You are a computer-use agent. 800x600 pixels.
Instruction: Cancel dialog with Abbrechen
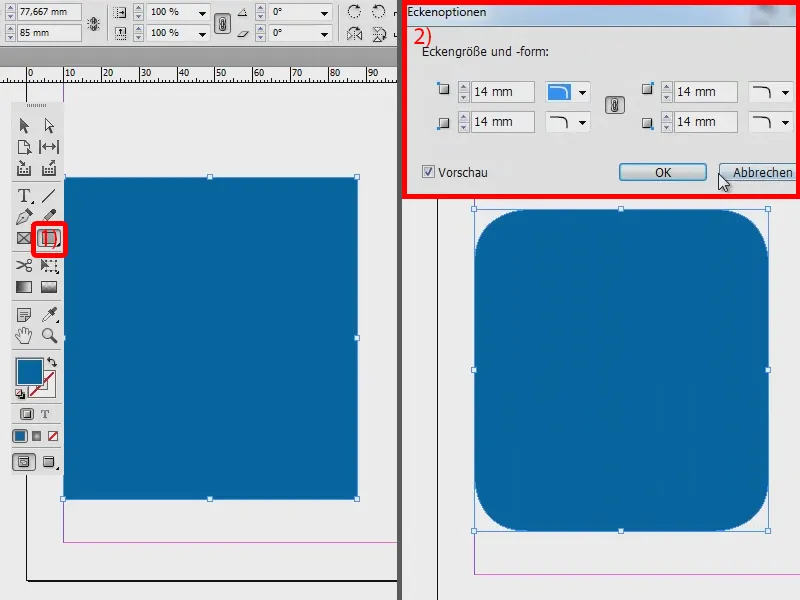click(759, 172)
